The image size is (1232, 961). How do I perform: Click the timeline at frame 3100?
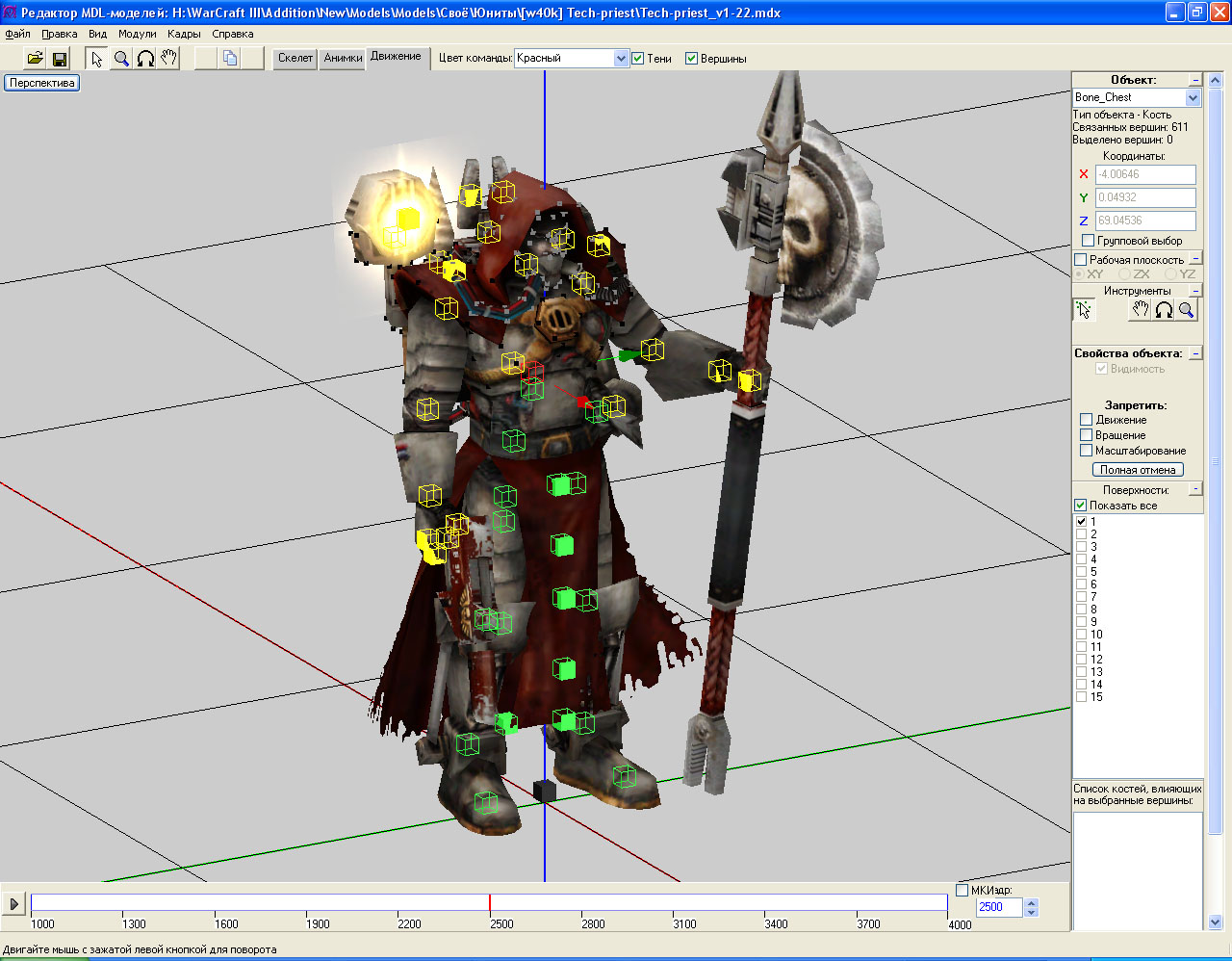(674, 903)
